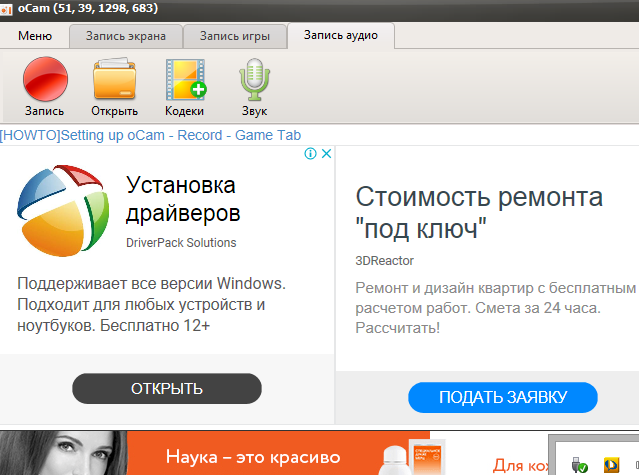Switch to Запись игры tab
The image size is (639, 475).
tap(235, 36)
